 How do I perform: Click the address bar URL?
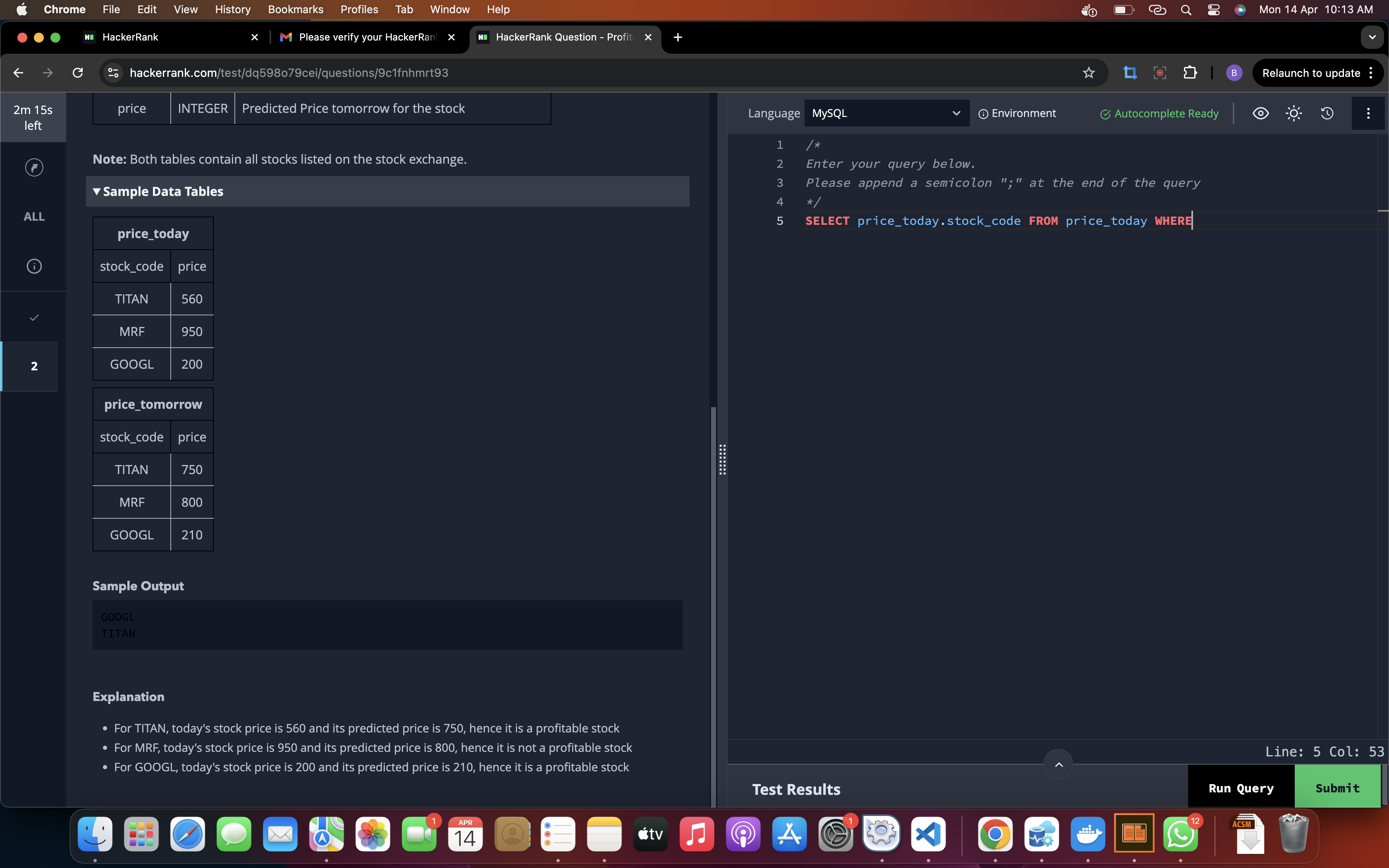(289, 73)
